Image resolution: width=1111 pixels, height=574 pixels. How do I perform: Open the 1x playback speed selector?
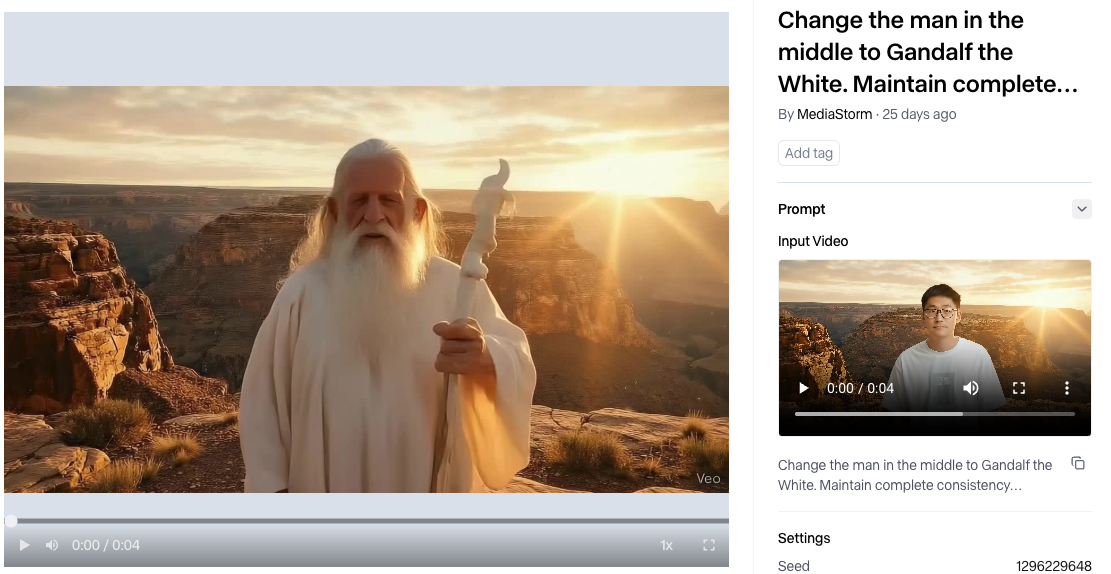point(666,545)
